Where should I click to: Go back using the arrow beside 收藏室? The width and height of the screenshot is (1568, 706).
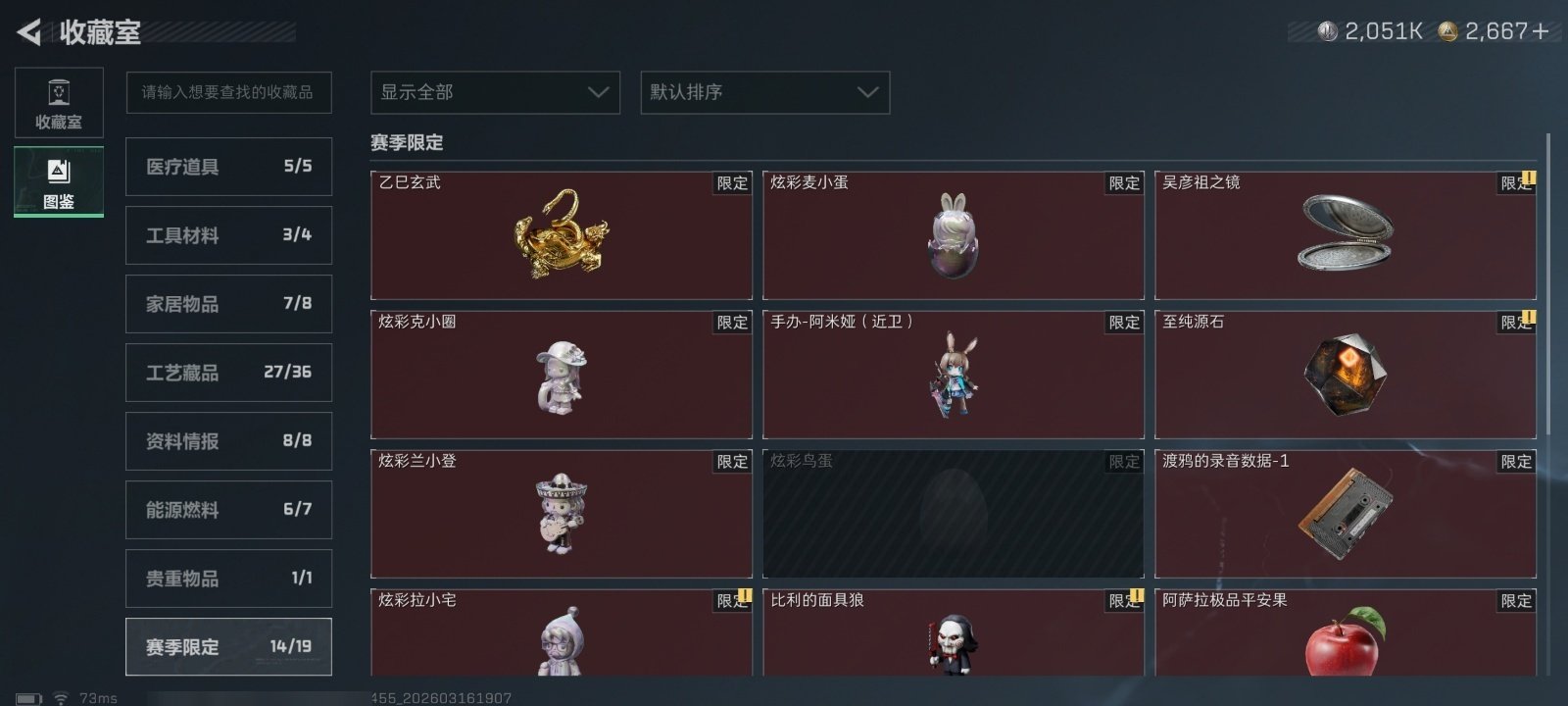29,32
